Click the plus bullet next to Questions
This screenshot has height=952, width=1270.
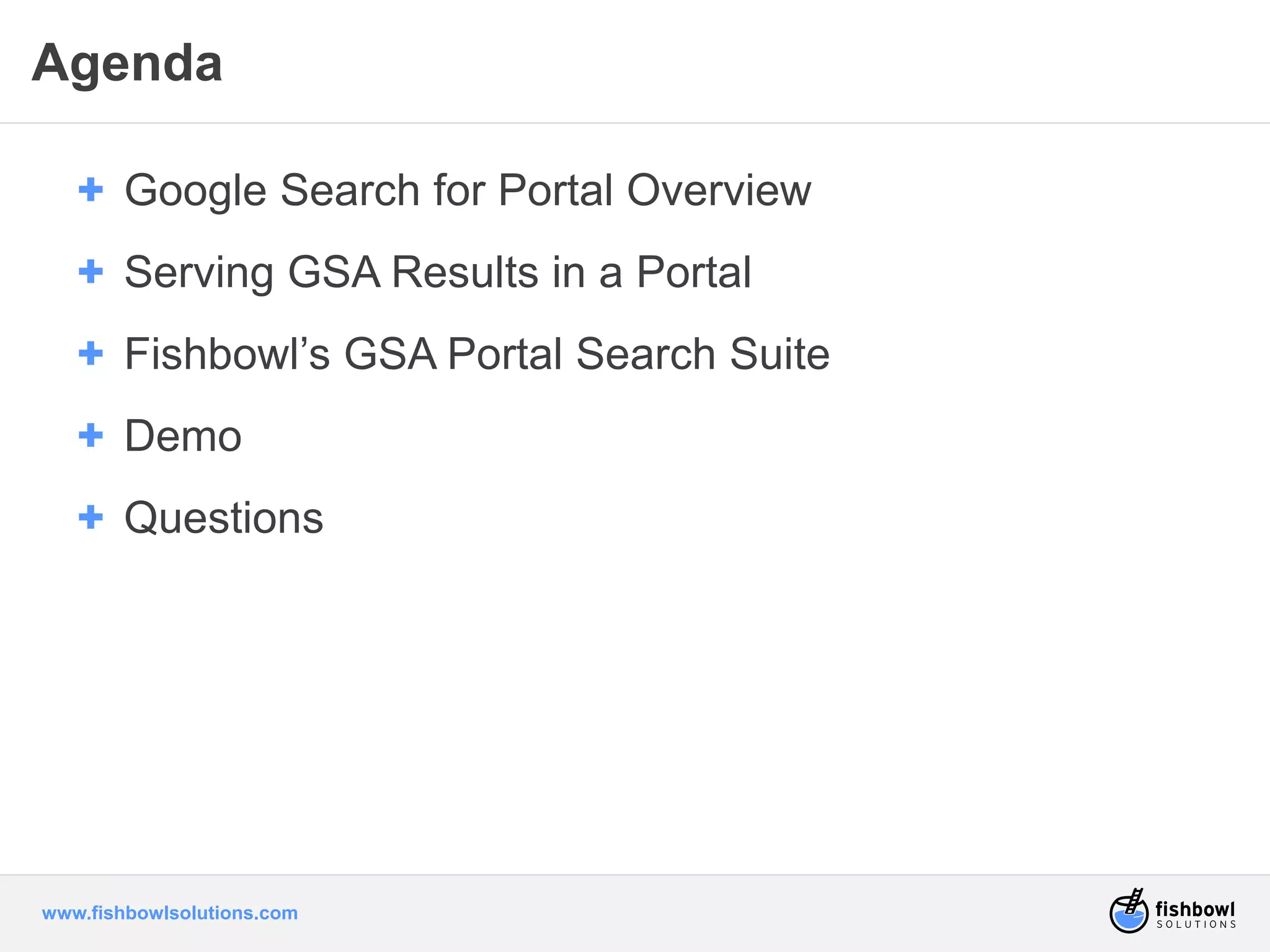tap(91, 517)
